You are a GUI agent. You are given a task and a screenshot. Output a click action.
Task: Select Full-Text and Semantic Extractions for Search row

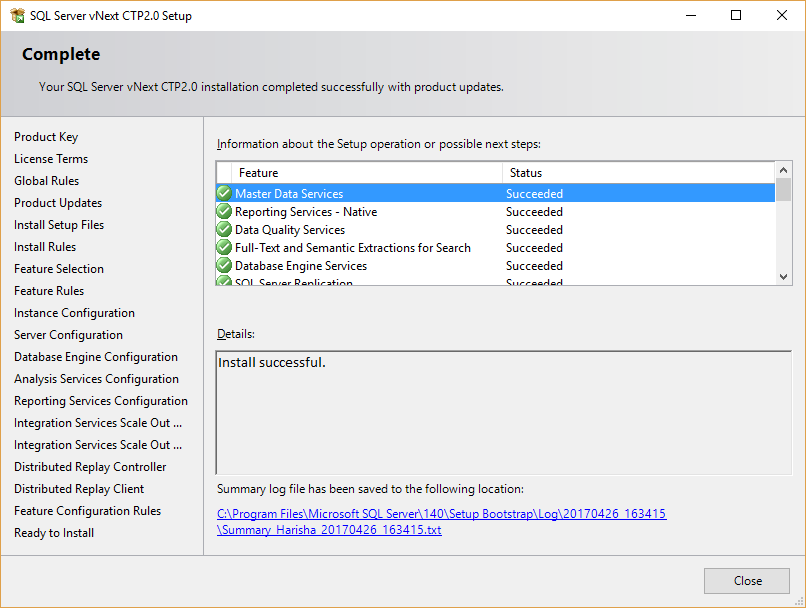496,247
